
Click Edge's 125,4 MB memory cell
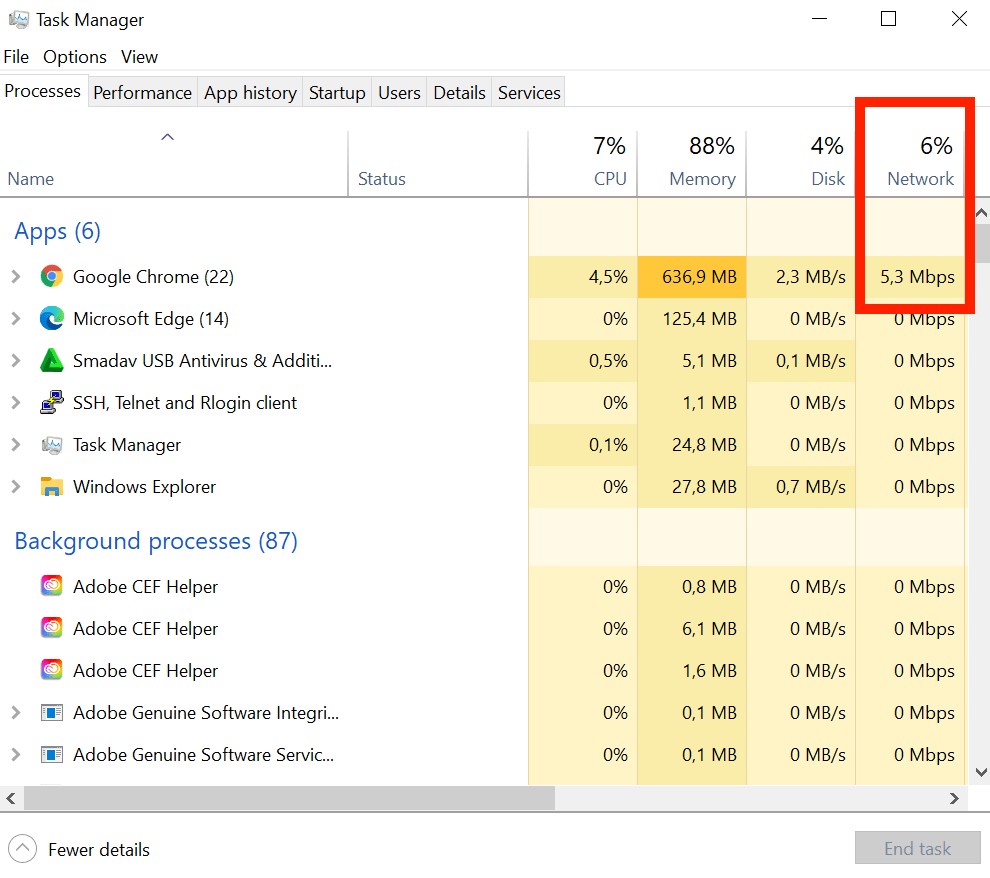tap(691, 319)
